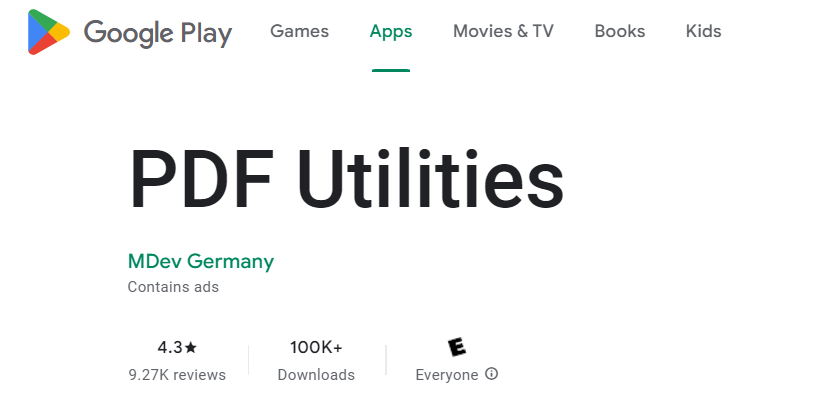820x409 pixels.
Task: Open the Kids tab
Action: point(703,31)
